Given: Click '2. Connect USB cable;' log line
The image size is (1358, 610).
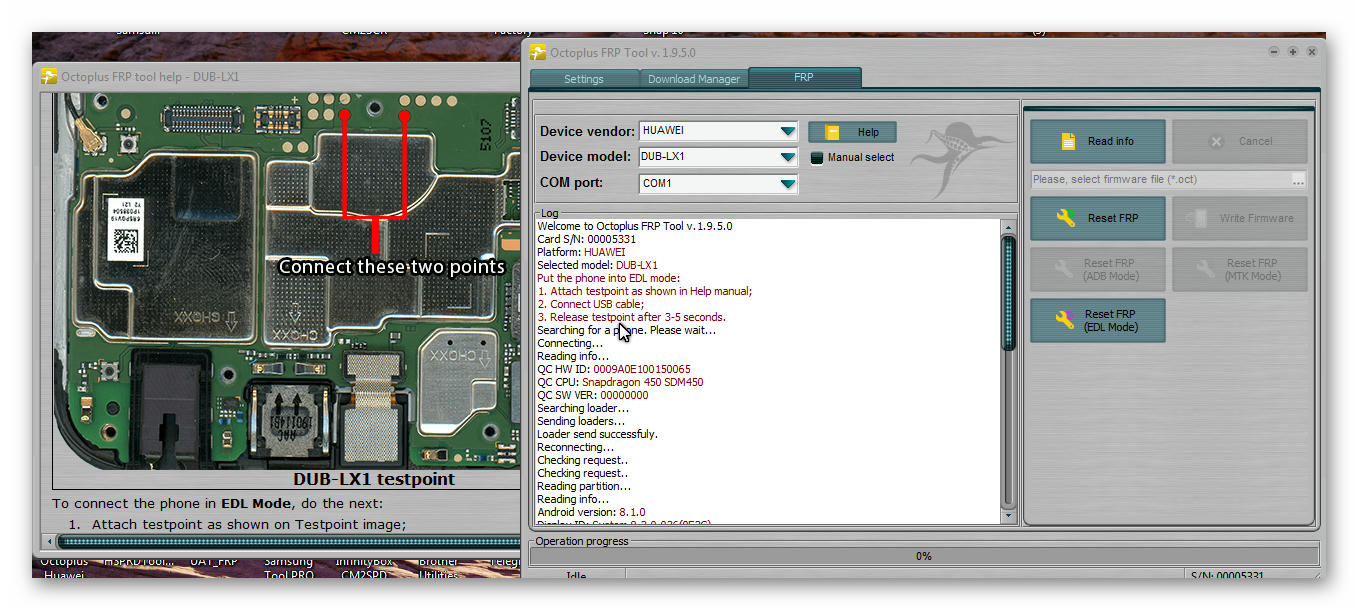Looking at the screenshot, I should point(591,304).
